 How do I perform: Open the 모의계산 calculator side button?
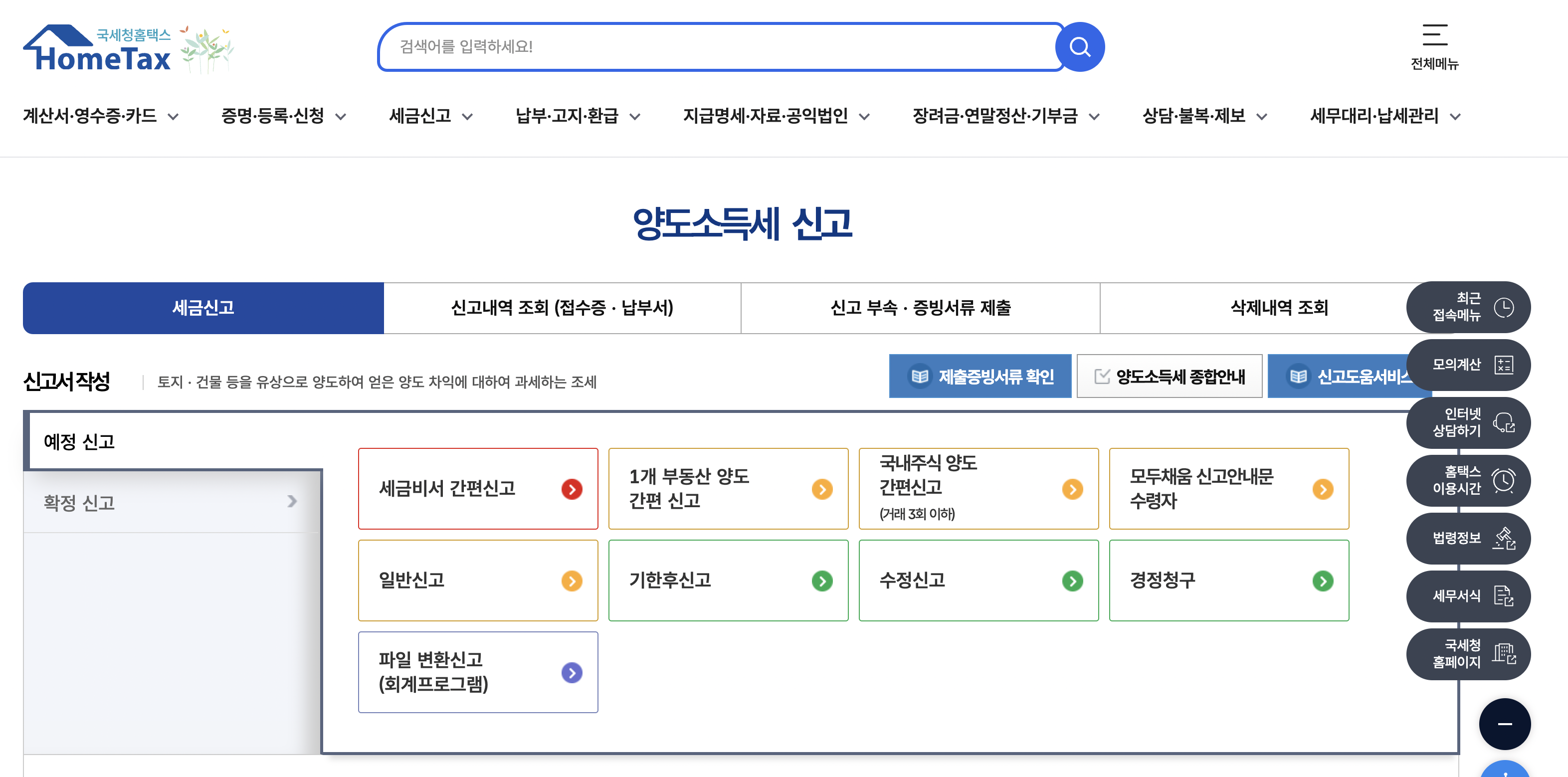(1468, 365)
